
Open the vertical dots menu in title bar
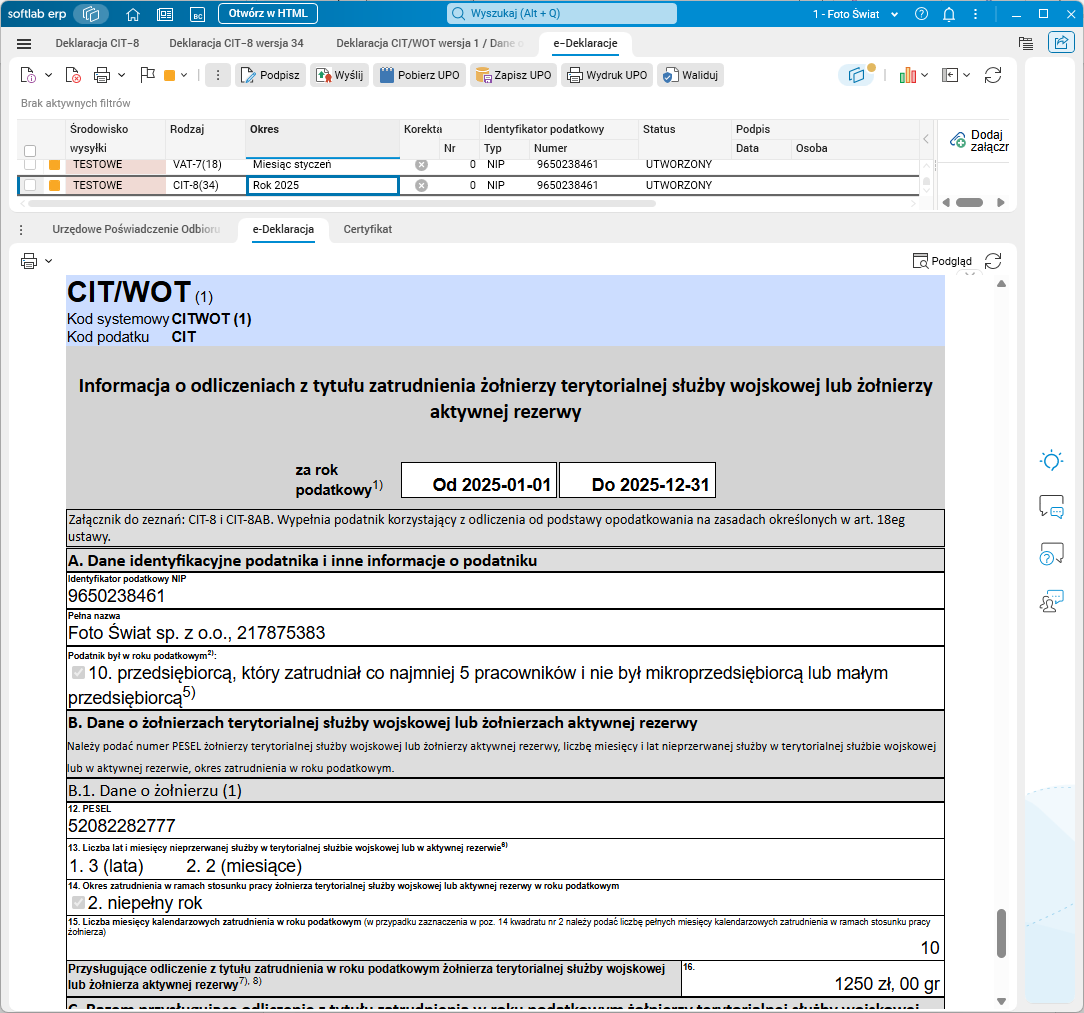pyautogui.click(x=975, y=14)
